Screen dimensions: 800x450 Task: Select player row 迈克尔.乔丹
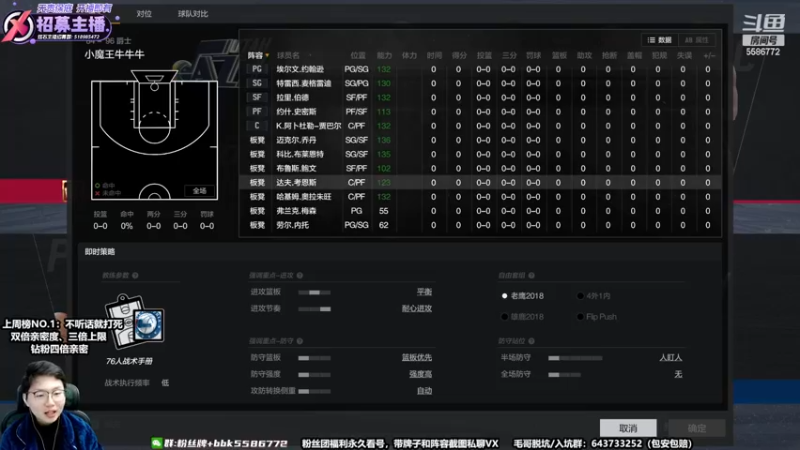[x=480, y=140]
